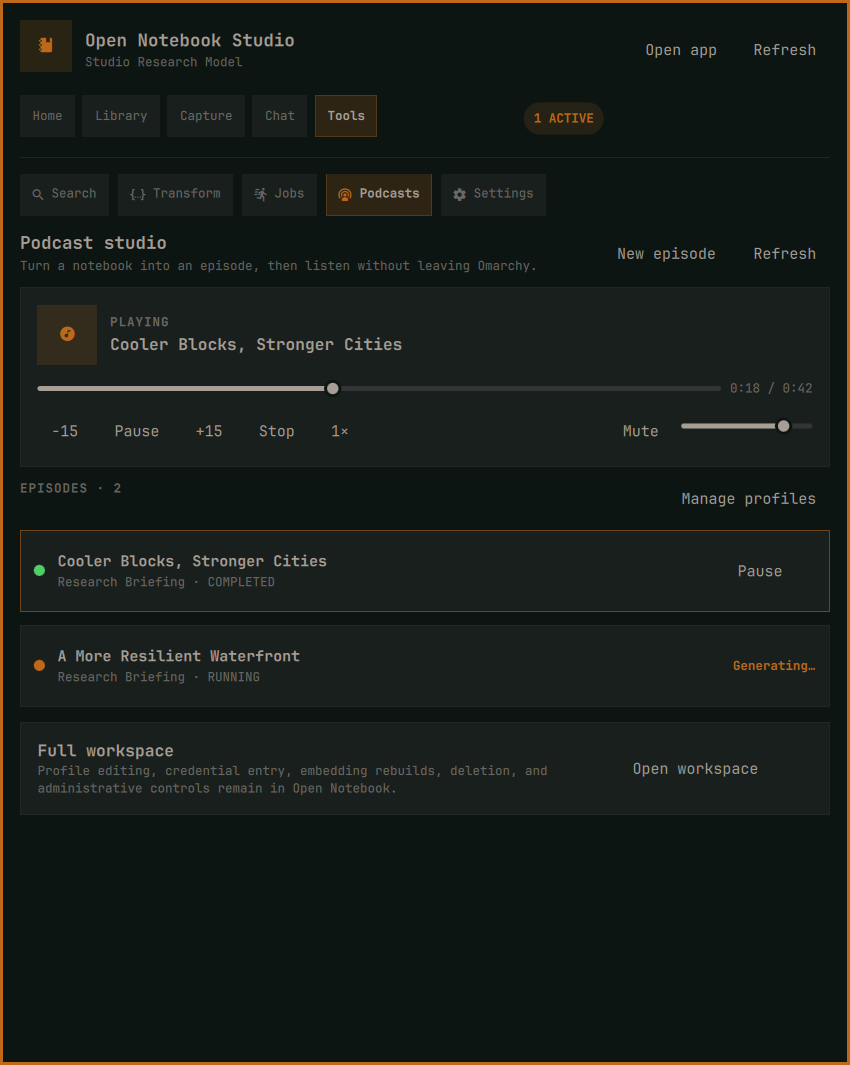The image size is (850, 1065).
Task: Pause the Cooler Blocks, Stronger Cities episode row
Action: (x=760, y=571)
